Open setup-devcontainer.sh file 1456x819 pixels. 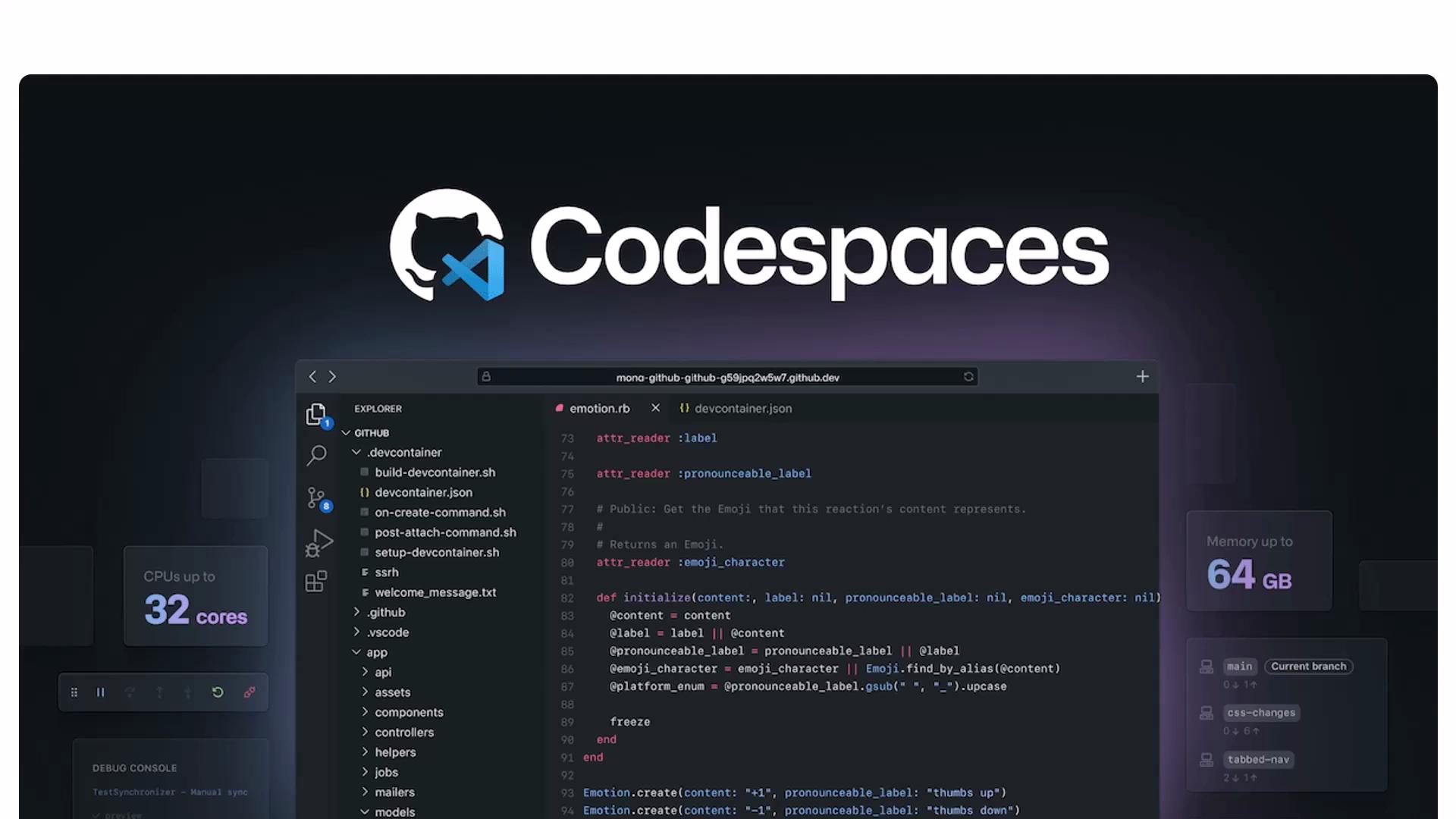[437, 552]
